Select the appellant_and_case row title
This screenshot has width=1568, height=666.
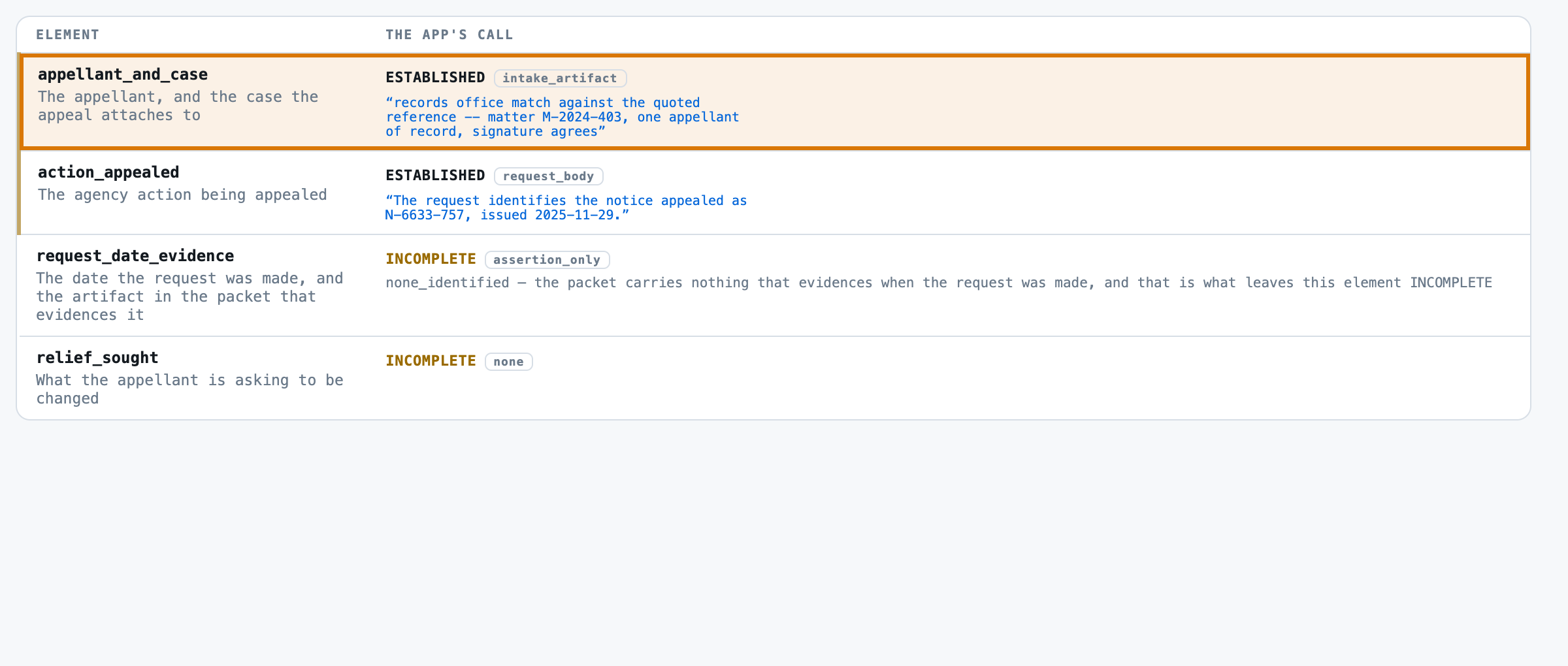tap(123, 74)
